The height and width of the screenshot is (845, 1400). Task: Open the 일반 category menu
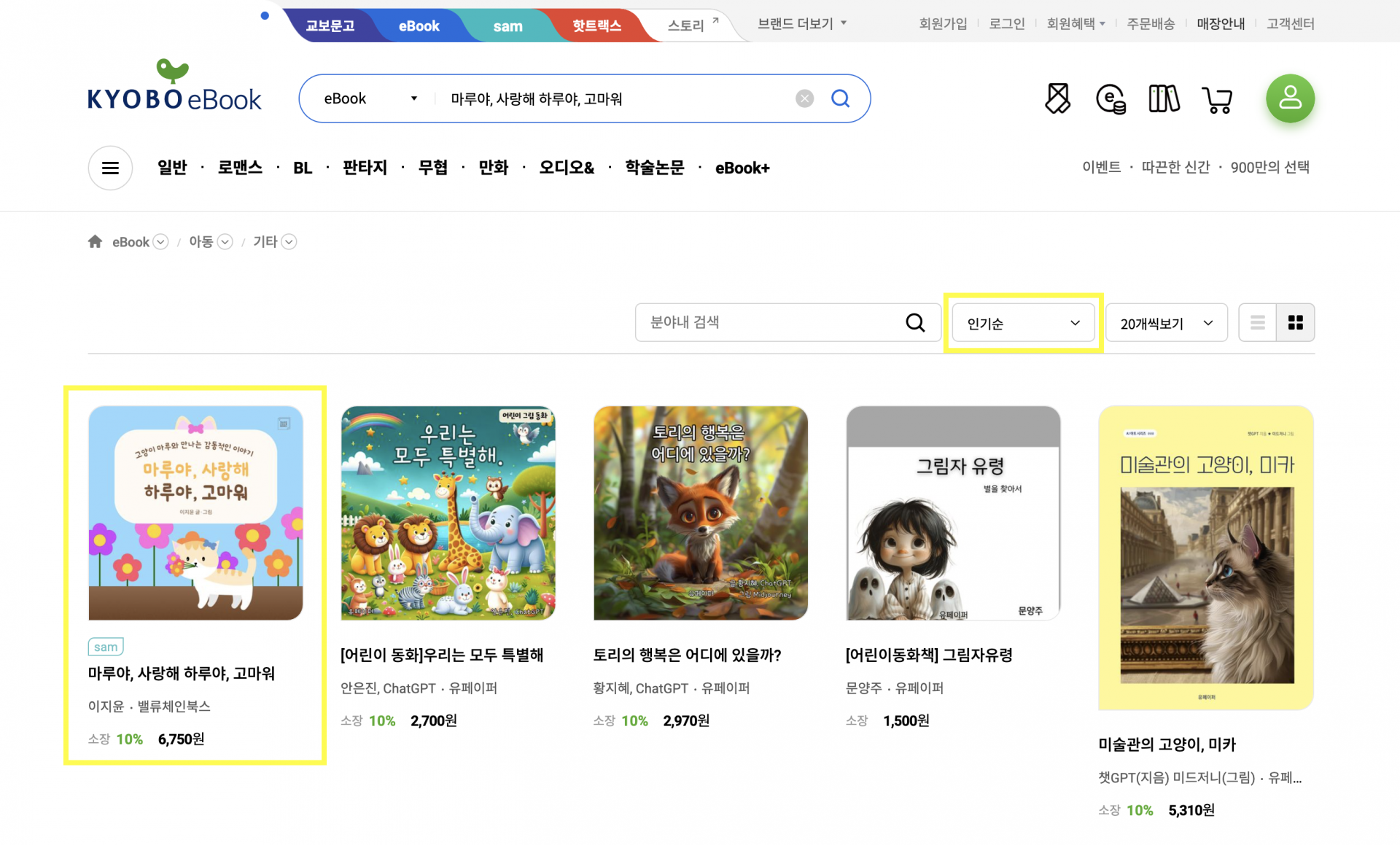click(x=172, y=168)
